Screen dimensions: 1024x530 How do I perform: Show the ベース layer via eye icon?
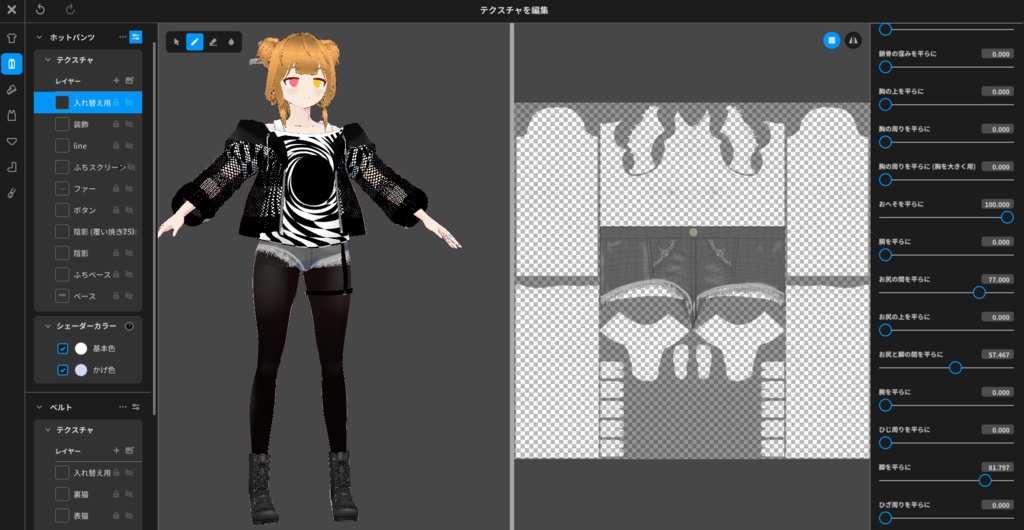[x=129, y=296]
